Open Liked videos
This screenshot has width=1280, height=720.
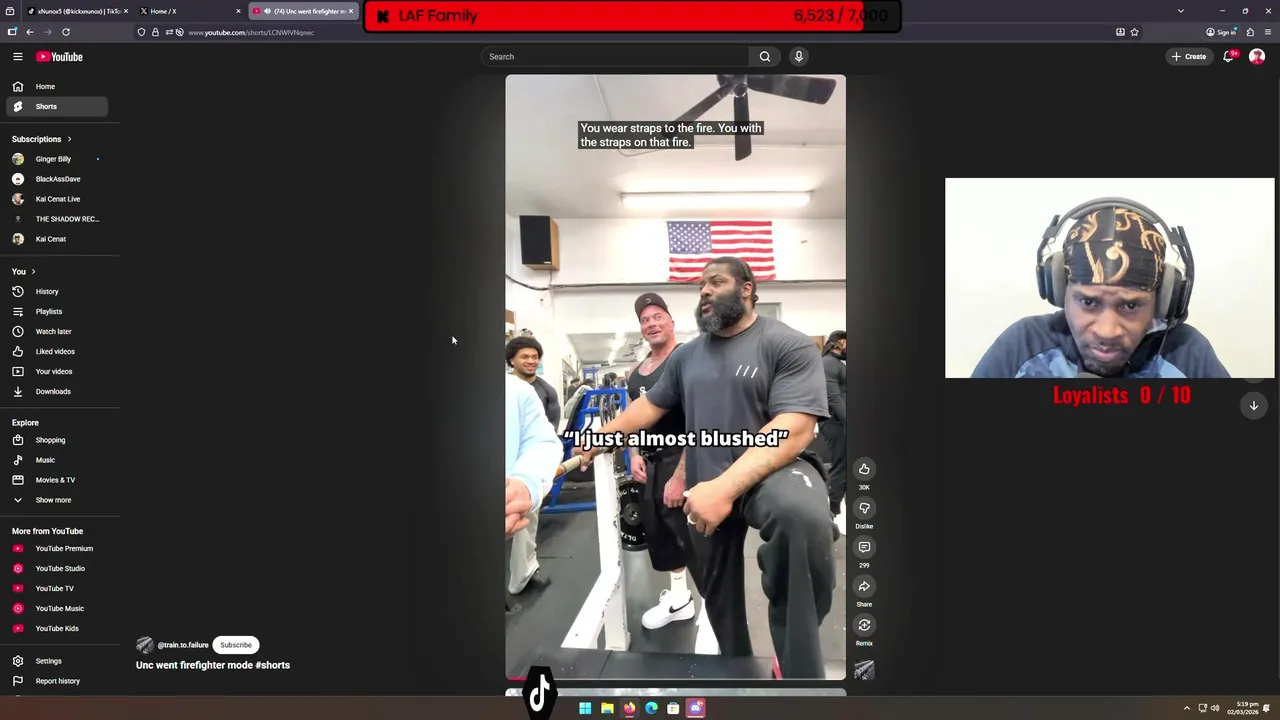click(56, 352)
